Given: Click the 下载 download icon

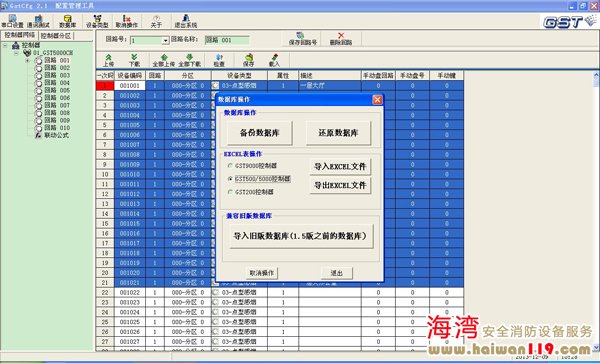Looking at the screenshot, I should point(134,60).
